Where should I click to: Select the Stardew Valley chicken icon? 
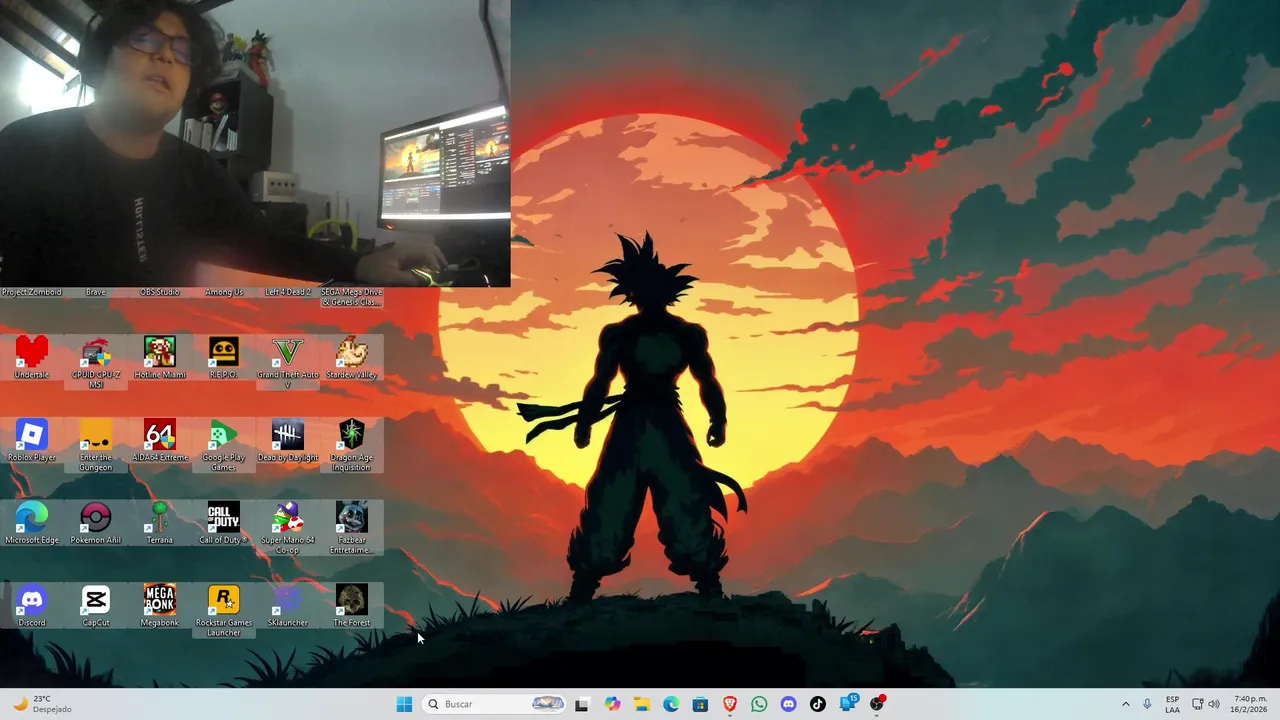pos(351,358)
